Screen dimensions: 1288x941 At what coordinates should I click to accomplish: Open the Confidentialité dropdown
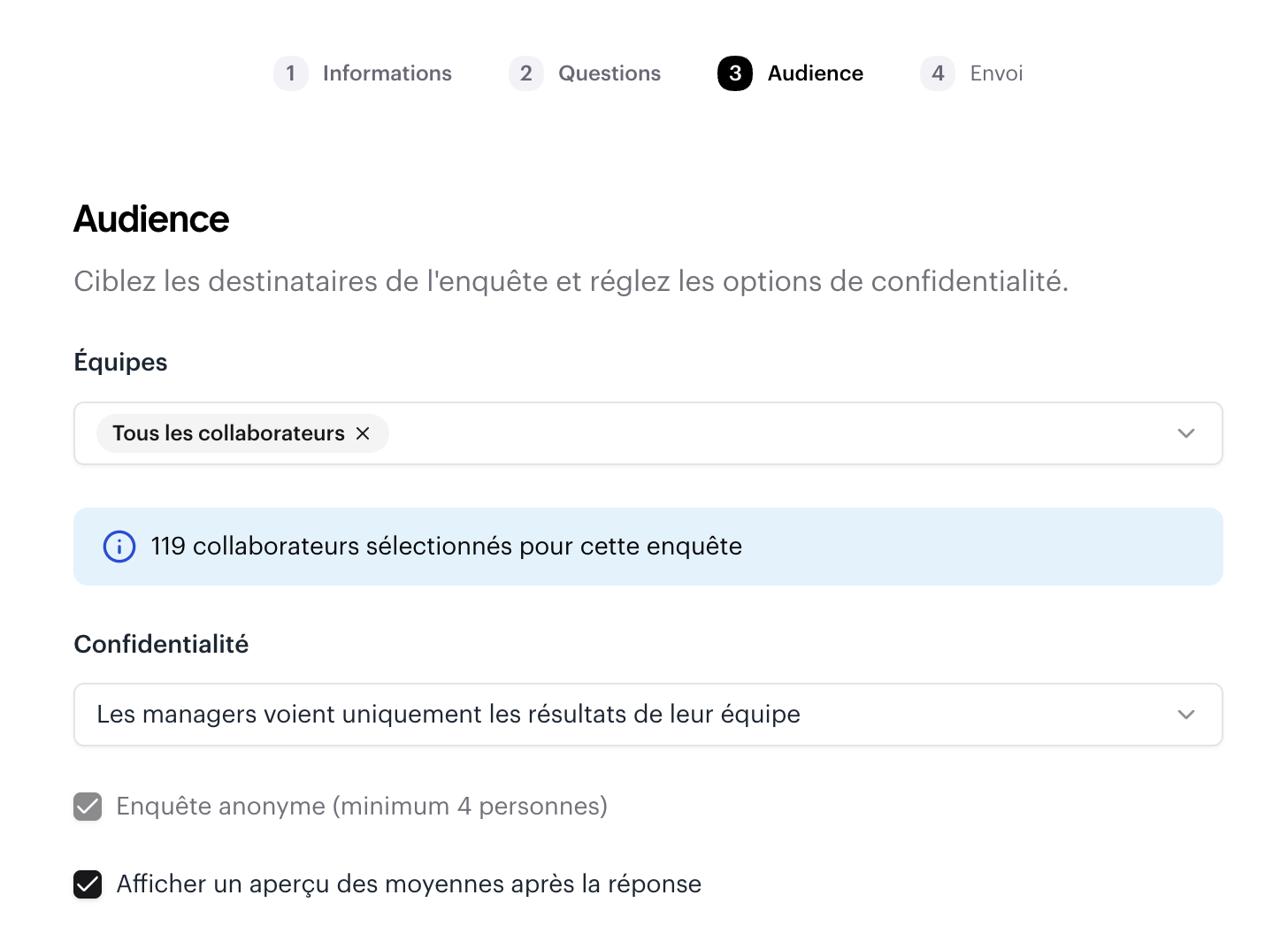click(648, 715)
